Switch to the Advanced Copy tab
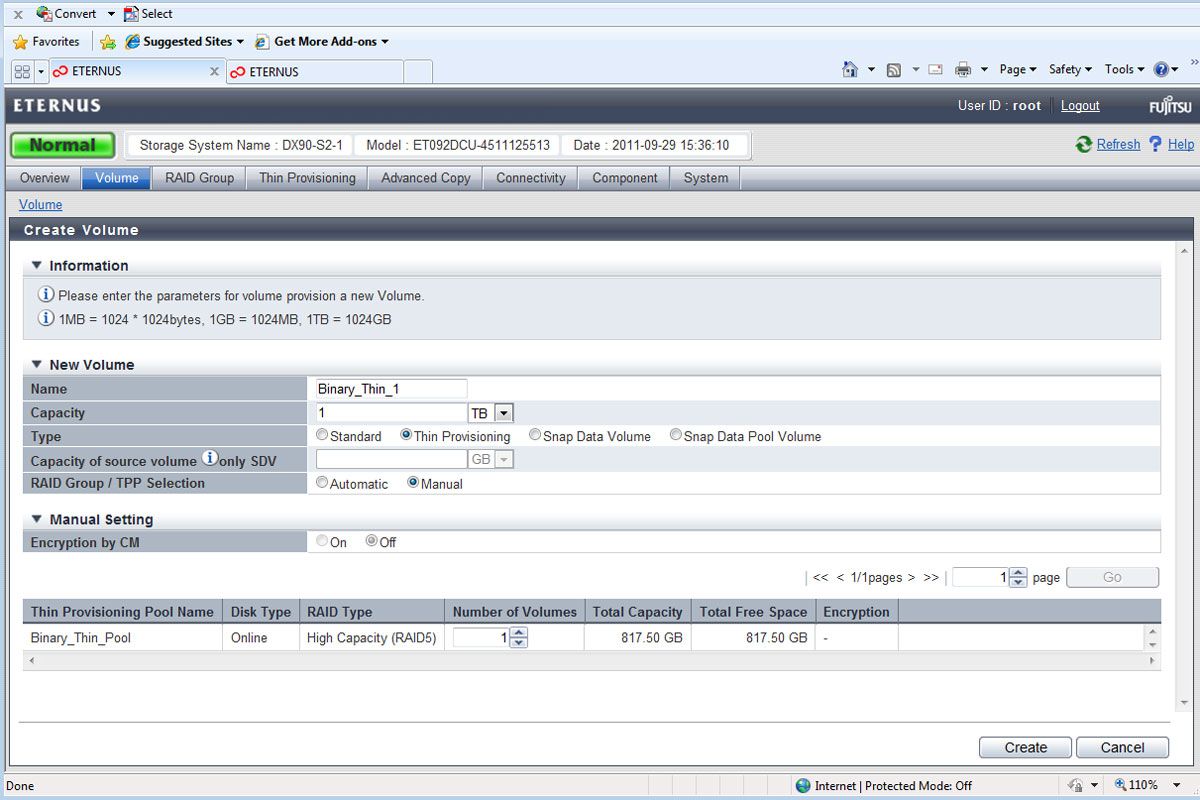This screenshot has width=1200, height=800. 425,178
